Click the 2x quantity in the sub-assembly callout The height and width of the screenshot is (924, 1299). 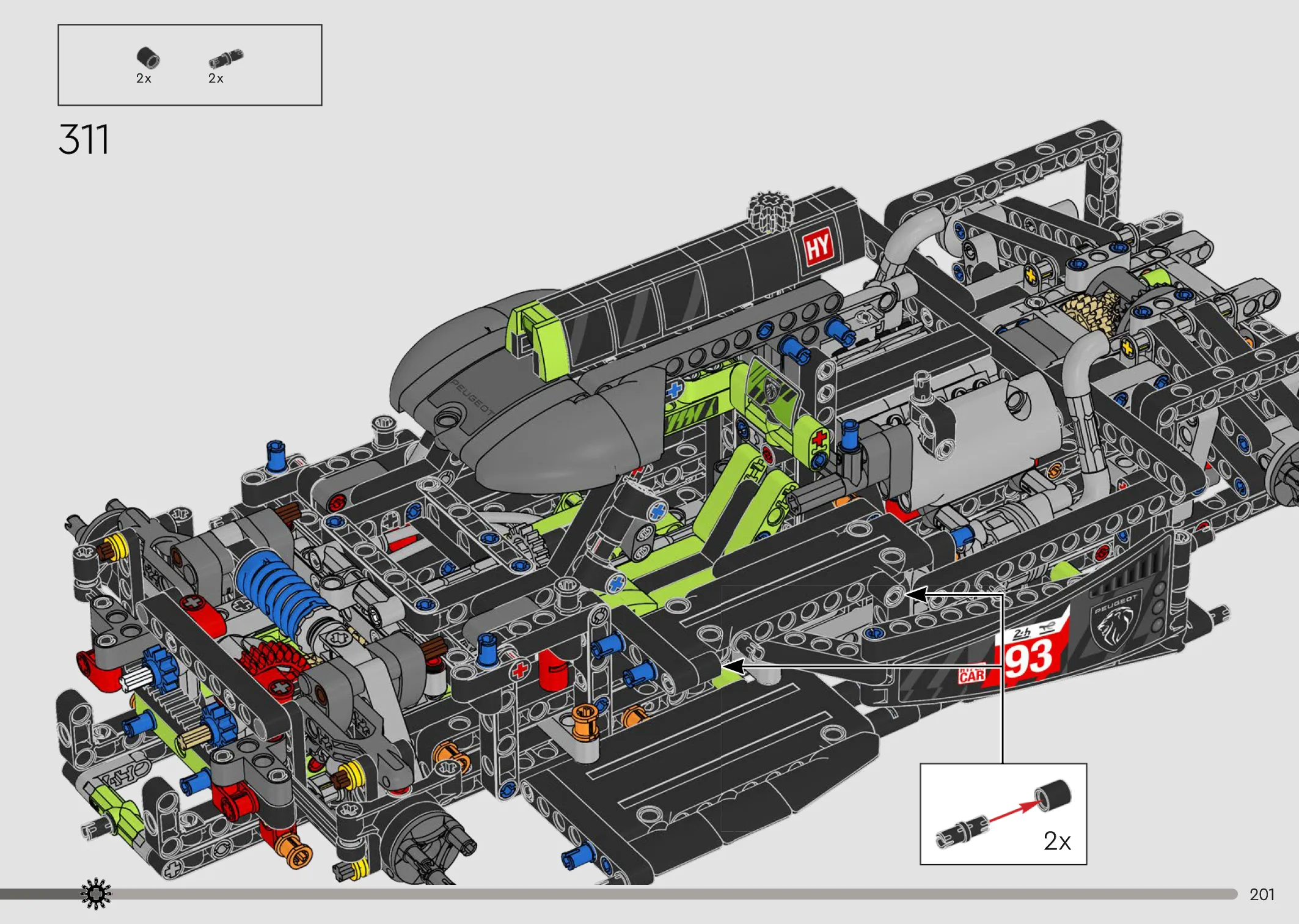[x=1057, y=842]
